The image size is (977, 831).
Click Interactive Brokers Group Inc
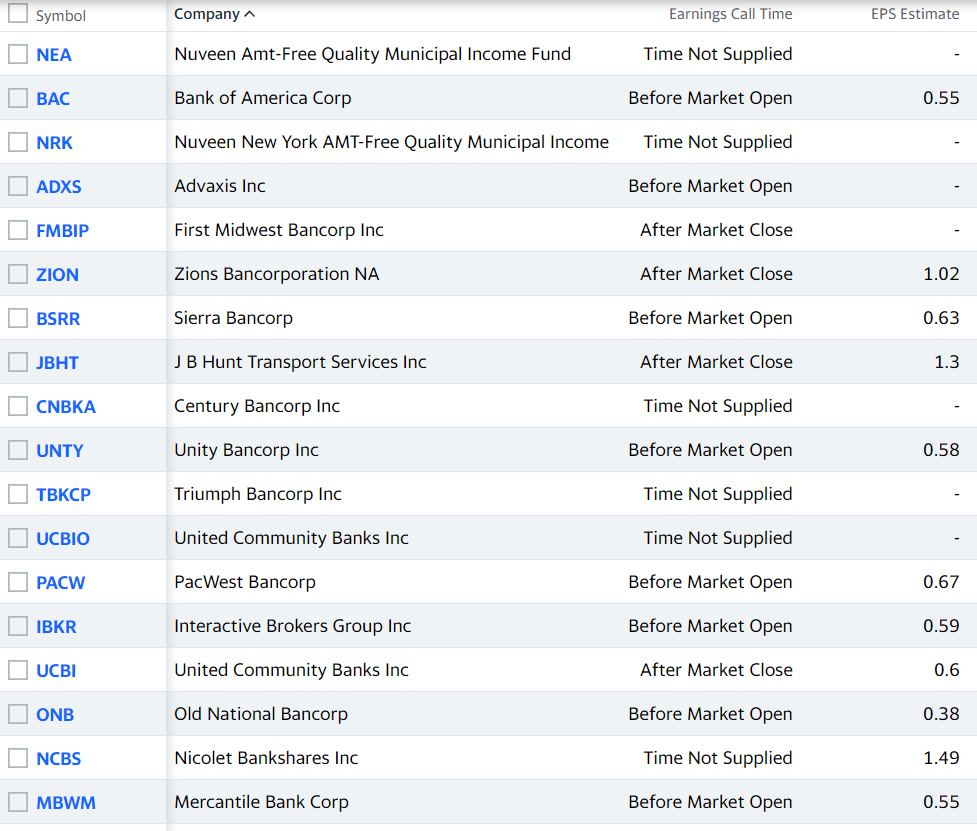coord(293,625)
